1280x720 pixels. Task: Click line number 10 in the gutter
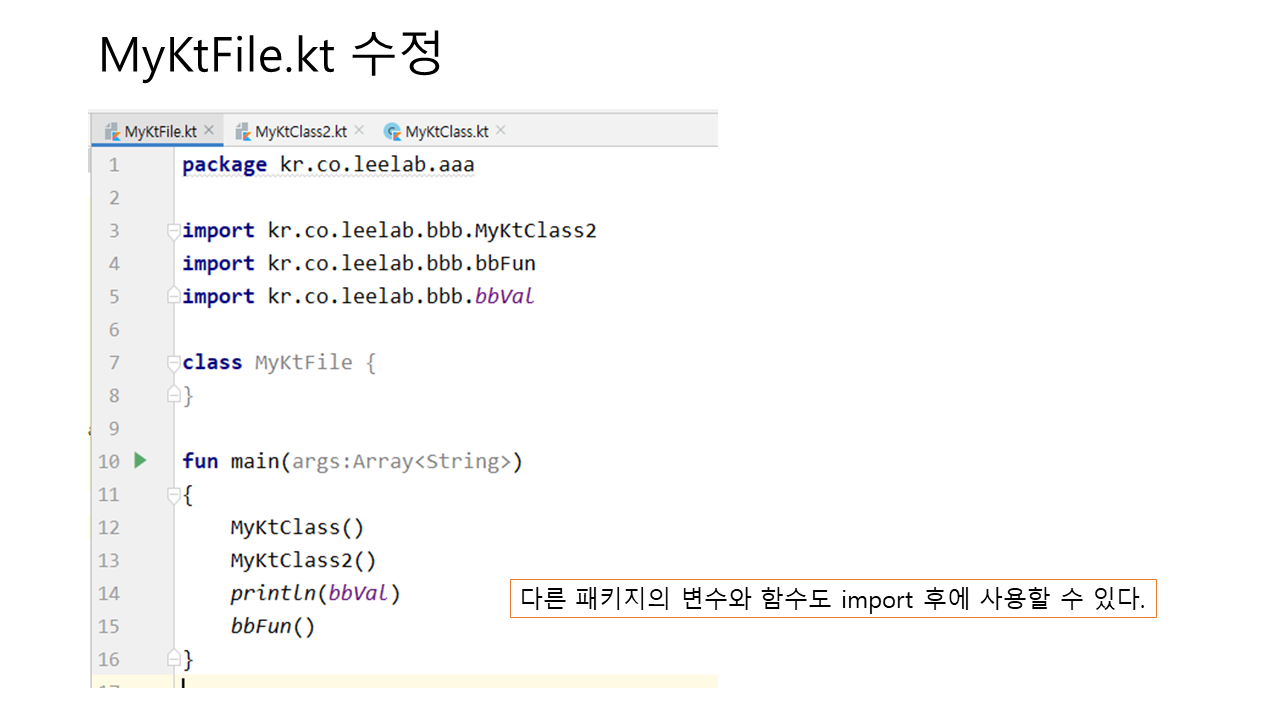coord(108,461)
